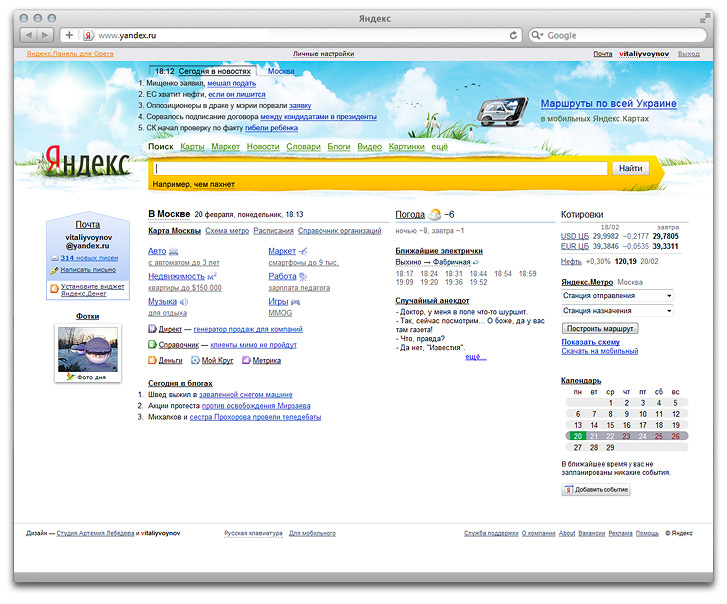Open Картинки search tab
Viewport: 727px width, 604px height.
click(x=407, y=147)
